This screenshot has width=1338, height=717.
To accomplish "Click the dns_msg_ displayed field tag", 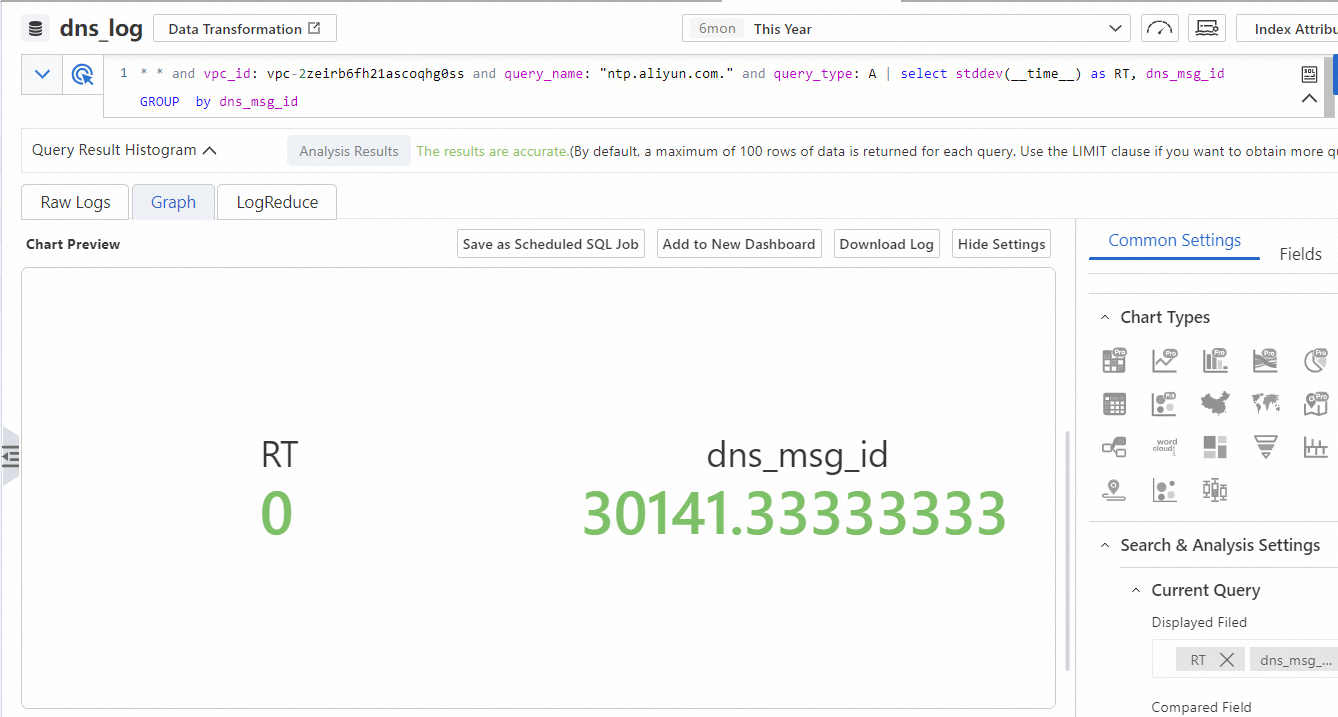I will (1294, 660).
